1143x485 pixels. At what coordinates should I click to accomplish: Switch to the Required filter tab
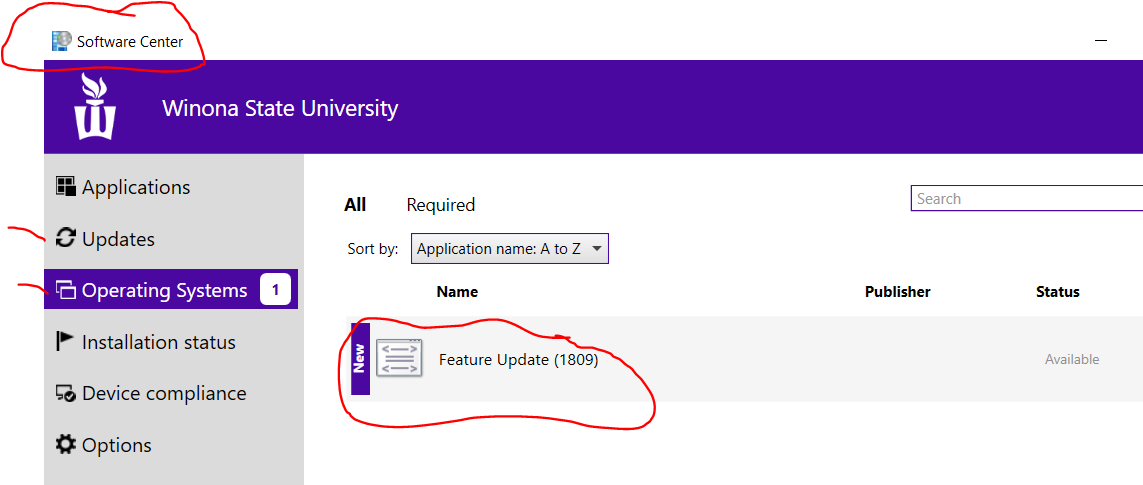pyautogui.click(x=440, y=205)
